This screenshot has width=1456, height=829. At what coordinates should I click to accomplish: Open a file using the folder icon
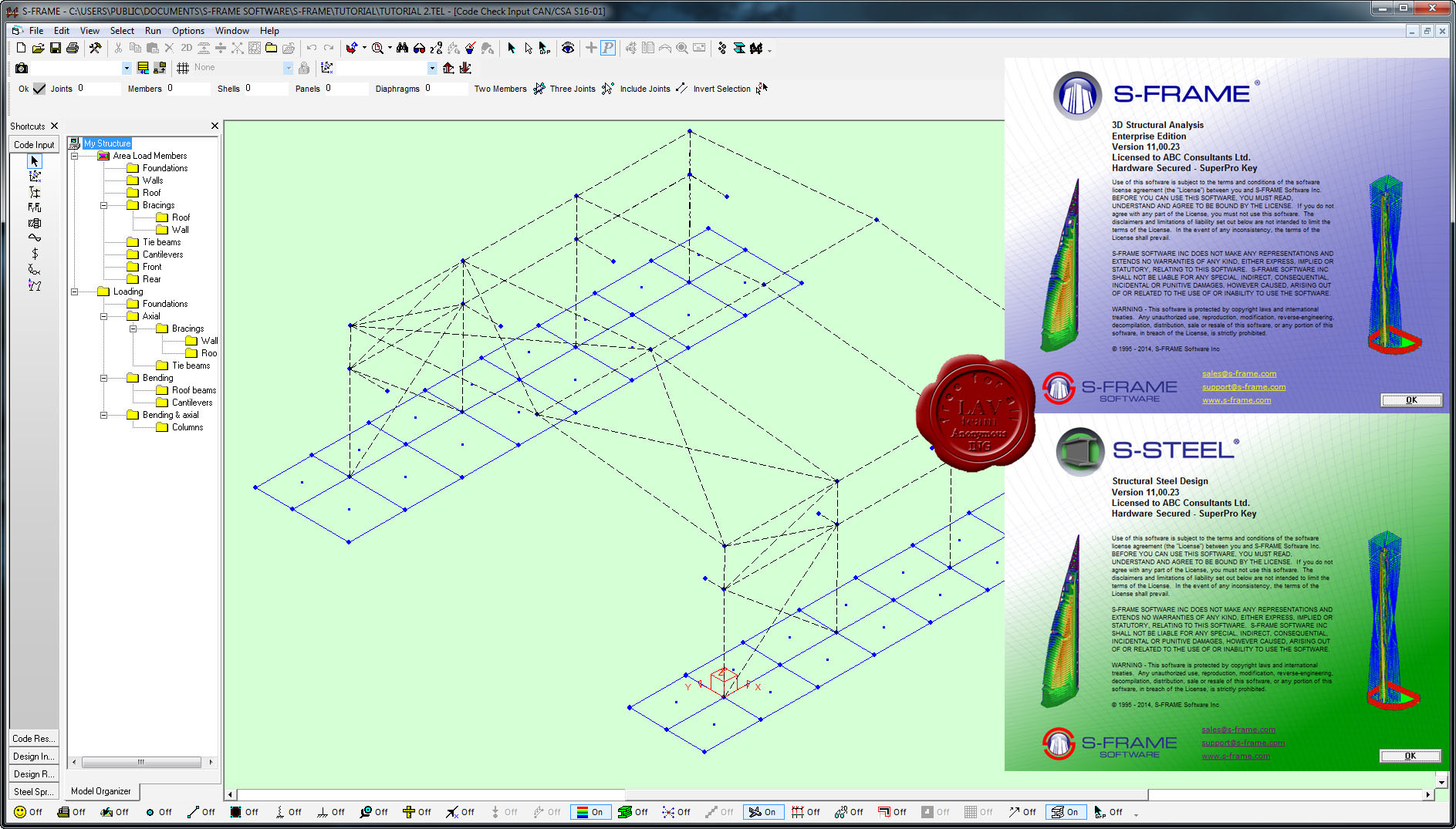tap(38, 48)
